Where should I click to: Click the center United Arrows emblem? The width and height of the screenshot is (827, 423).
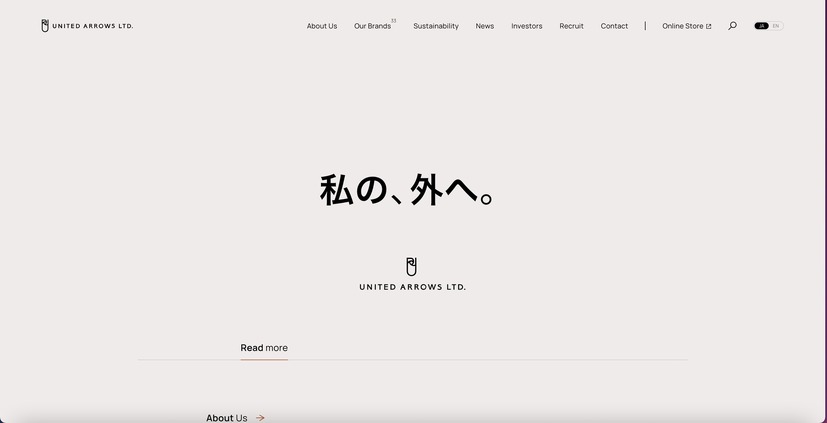click(411, 267)
